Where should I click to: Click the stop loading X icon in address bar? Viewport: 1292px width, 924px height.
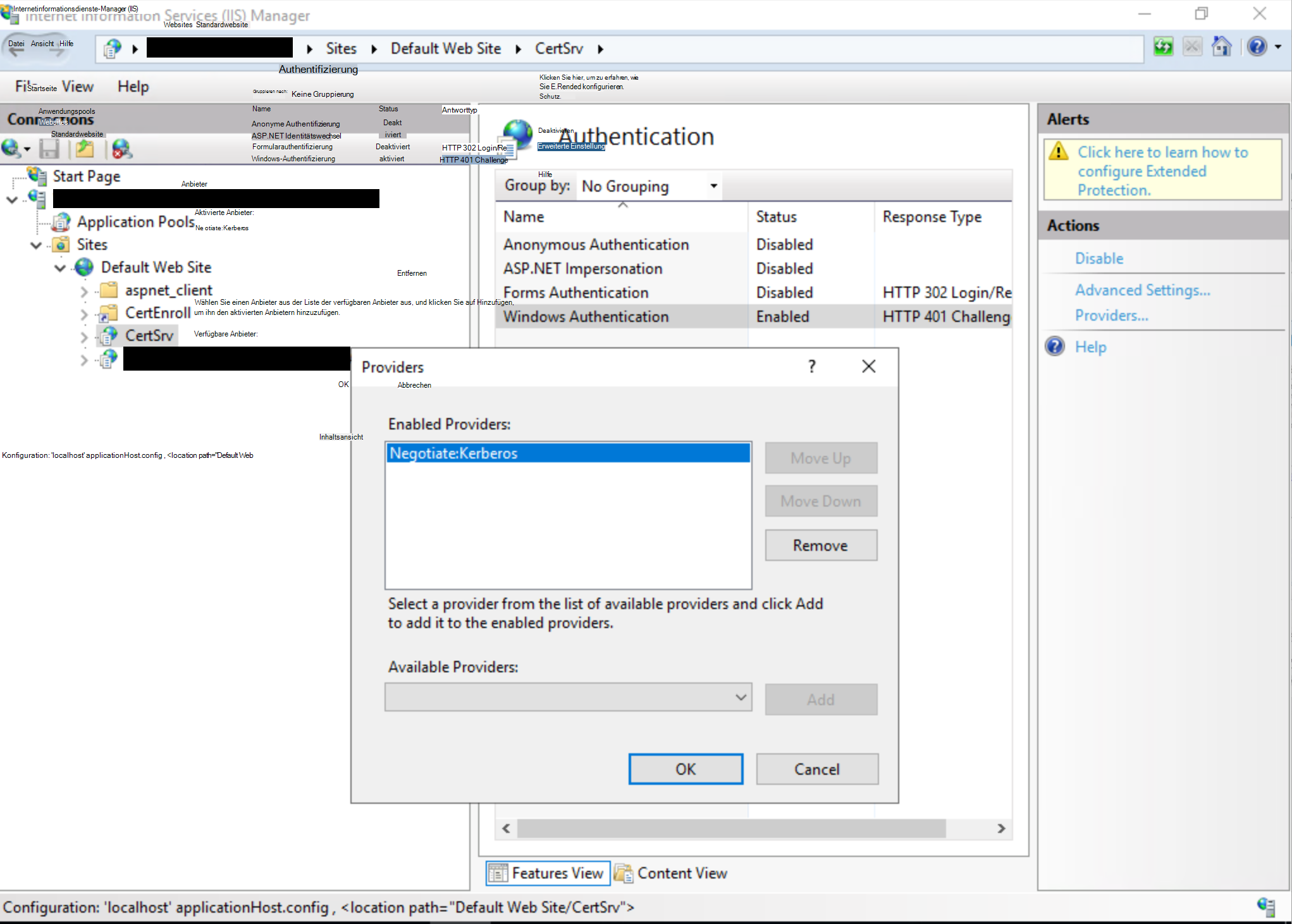pyautogui.click(x=1192, y=46)
